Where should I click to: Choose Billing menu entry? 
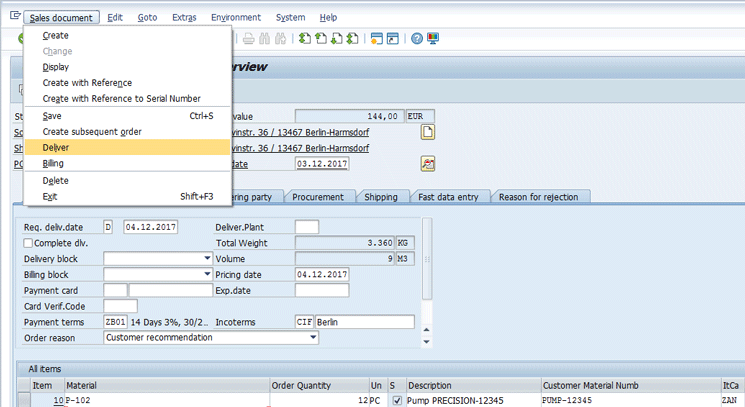tap(127, 163)
